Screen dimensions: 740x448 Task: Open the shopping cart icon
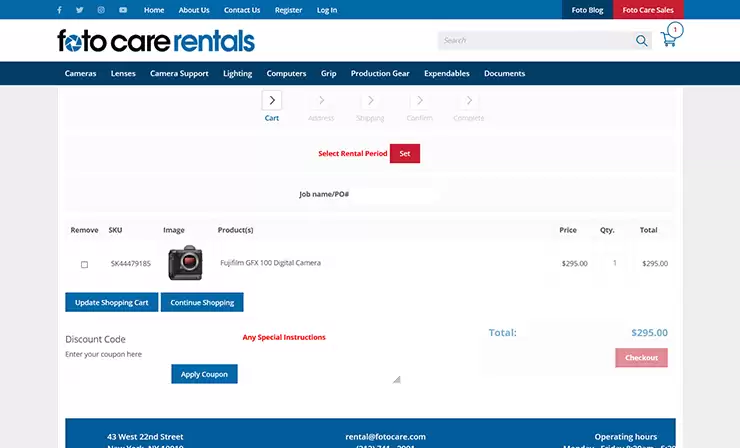point(668,39)
